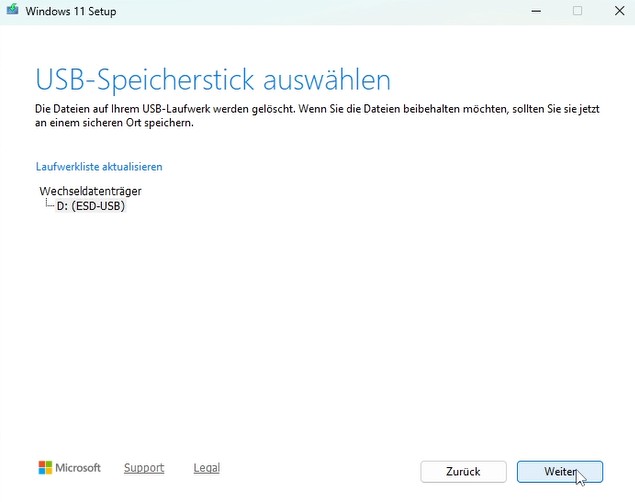Close the Windows 11 Setup window
Image resolution: width=635 pixels, height=502 pixels.
pyautogui.click(x=620, y=11)
